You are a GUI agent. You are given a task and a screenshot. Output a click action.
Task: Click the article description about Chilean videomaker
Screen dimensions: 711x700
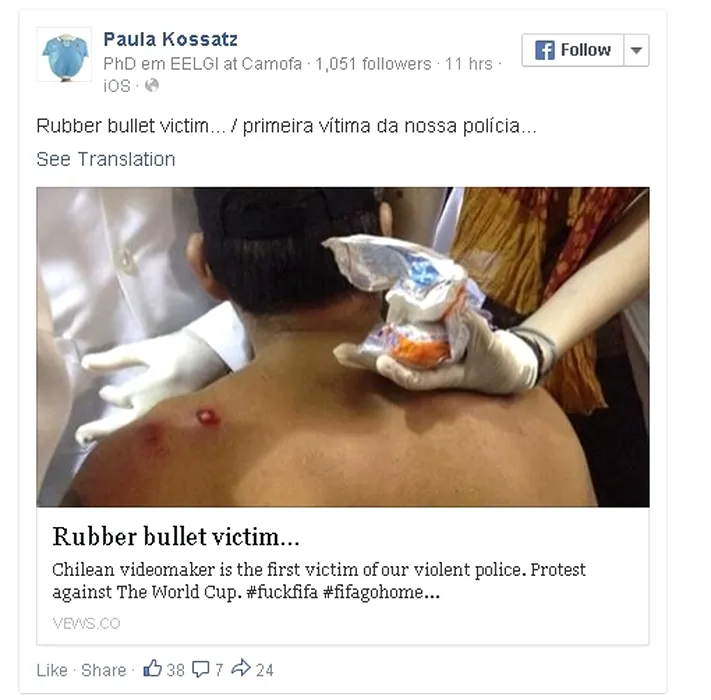point(319,581)
